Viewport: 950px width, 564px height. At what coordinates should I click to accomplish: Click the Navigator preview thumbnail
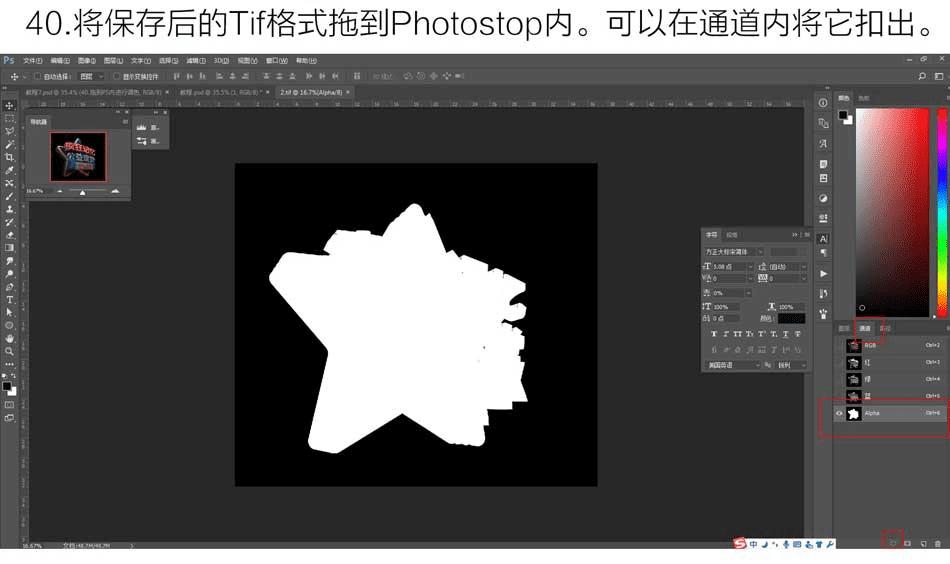(x=78, y=156)
